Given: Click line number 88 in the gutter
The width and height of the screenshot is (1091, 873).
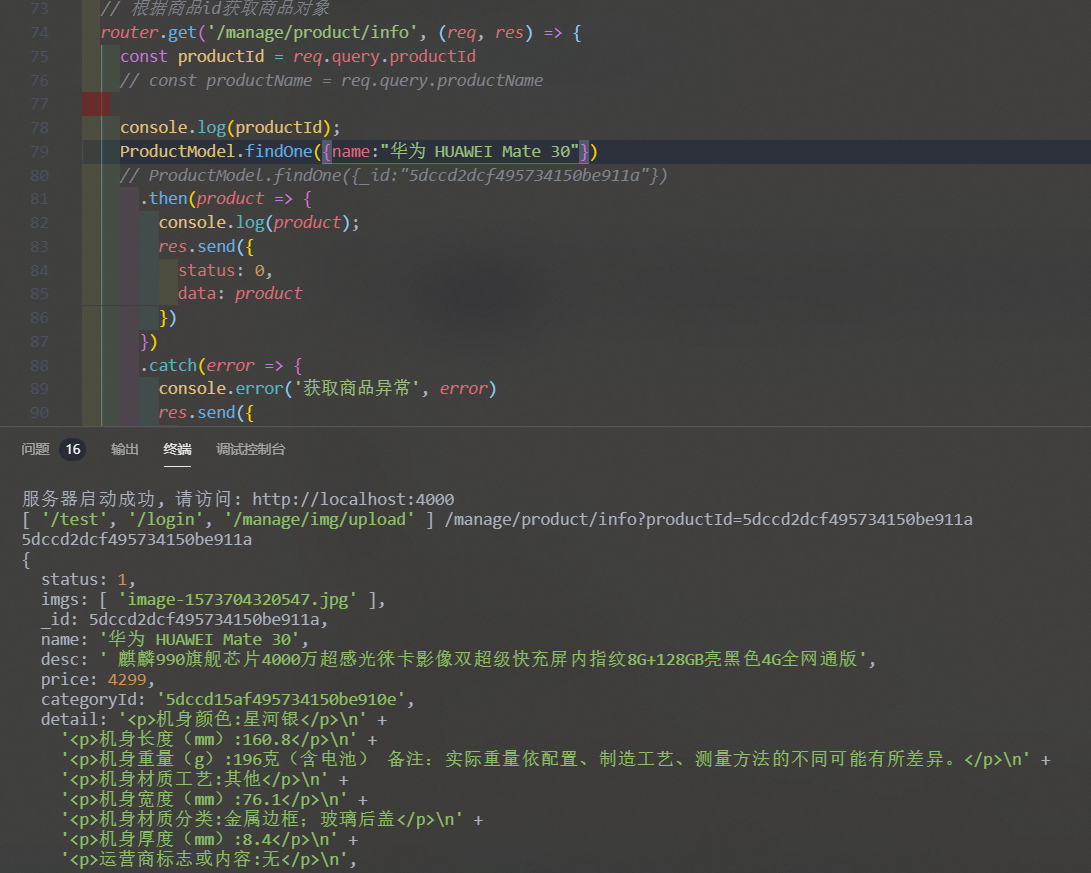Looking at the screenshot, I should (x=38, y=365).
